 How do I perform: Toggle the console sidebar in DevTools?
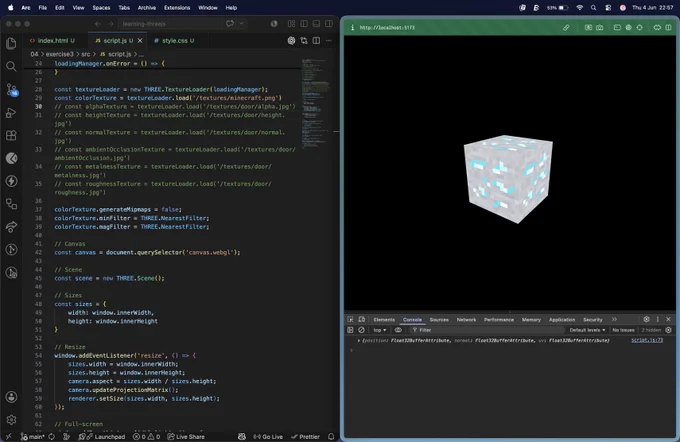350,330
